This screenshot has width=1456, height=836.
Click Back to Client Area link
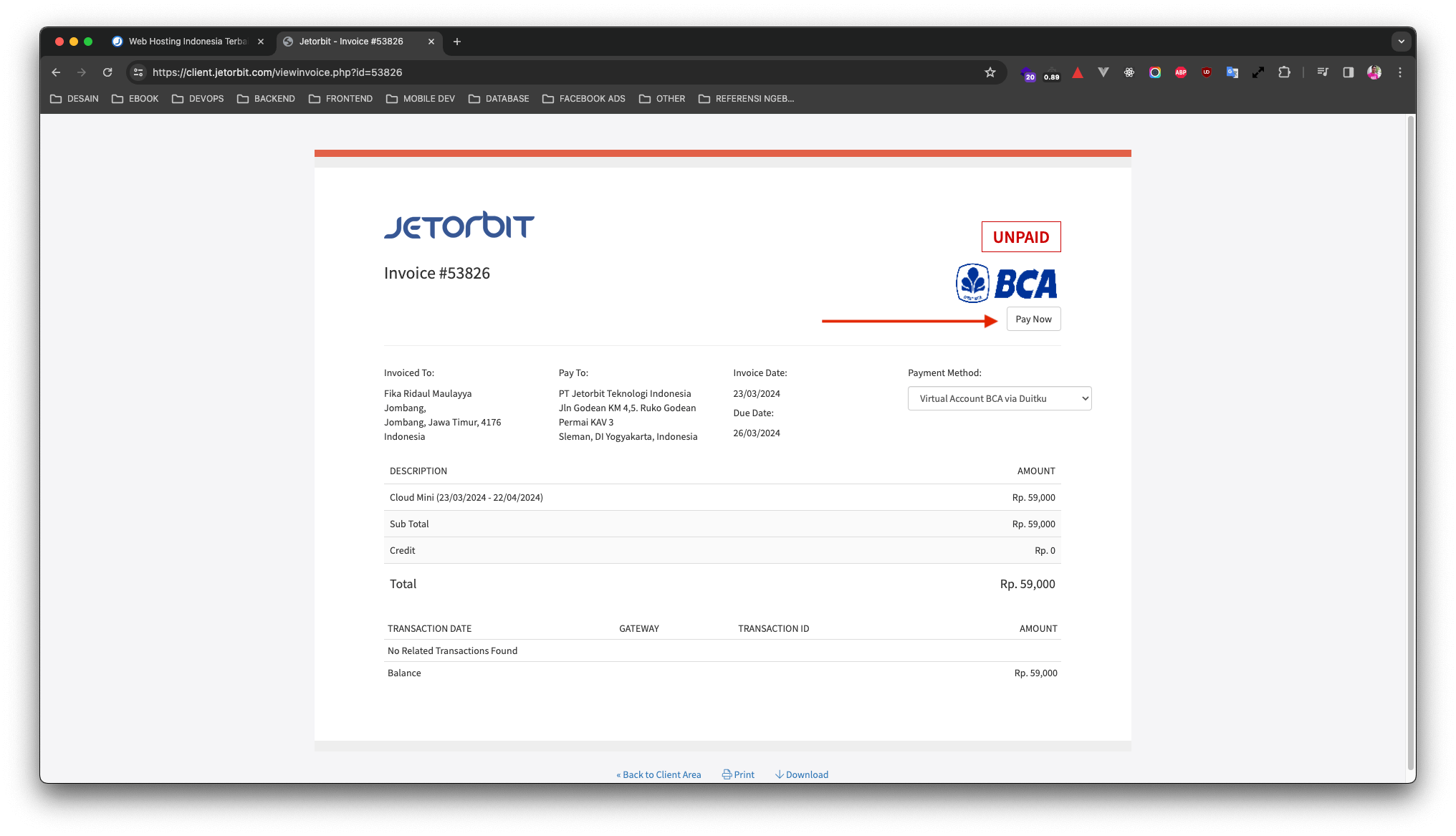click(x=658, y=774)
